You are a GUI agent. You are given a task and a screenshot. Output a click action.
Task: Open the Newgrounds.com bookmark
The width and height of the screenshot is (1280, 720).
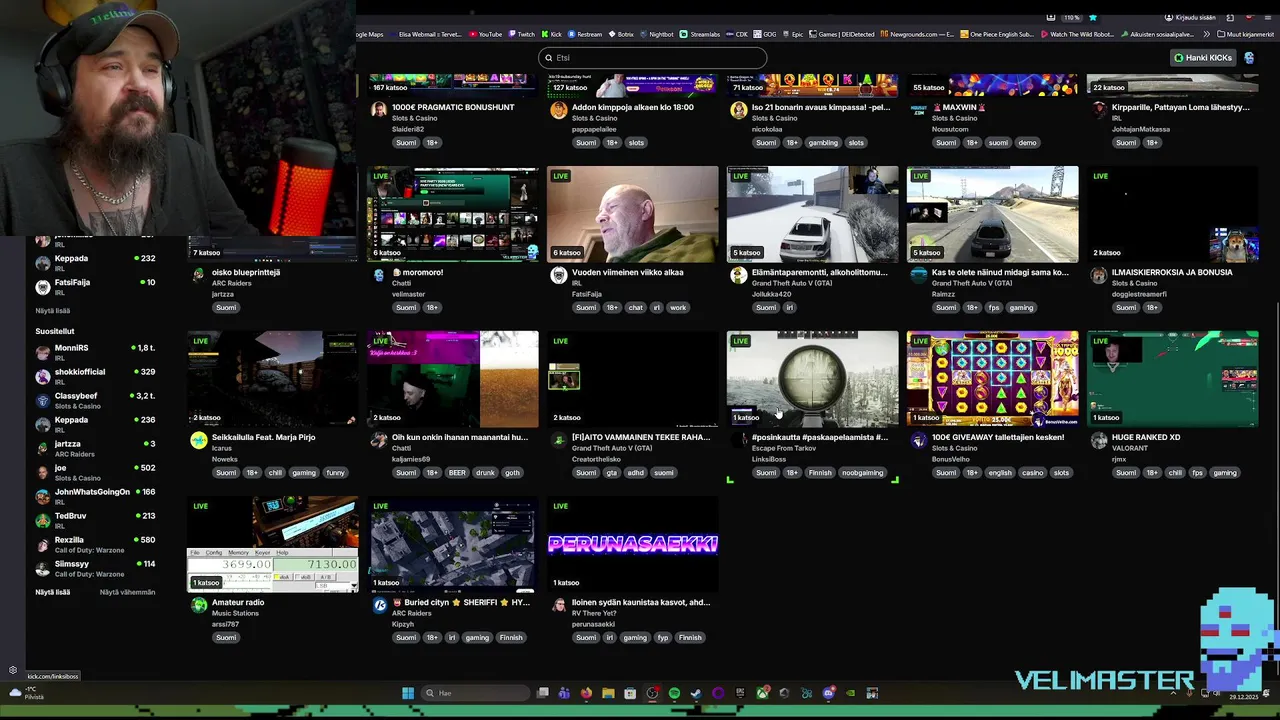pyautogui.click(x=918, y=34)
